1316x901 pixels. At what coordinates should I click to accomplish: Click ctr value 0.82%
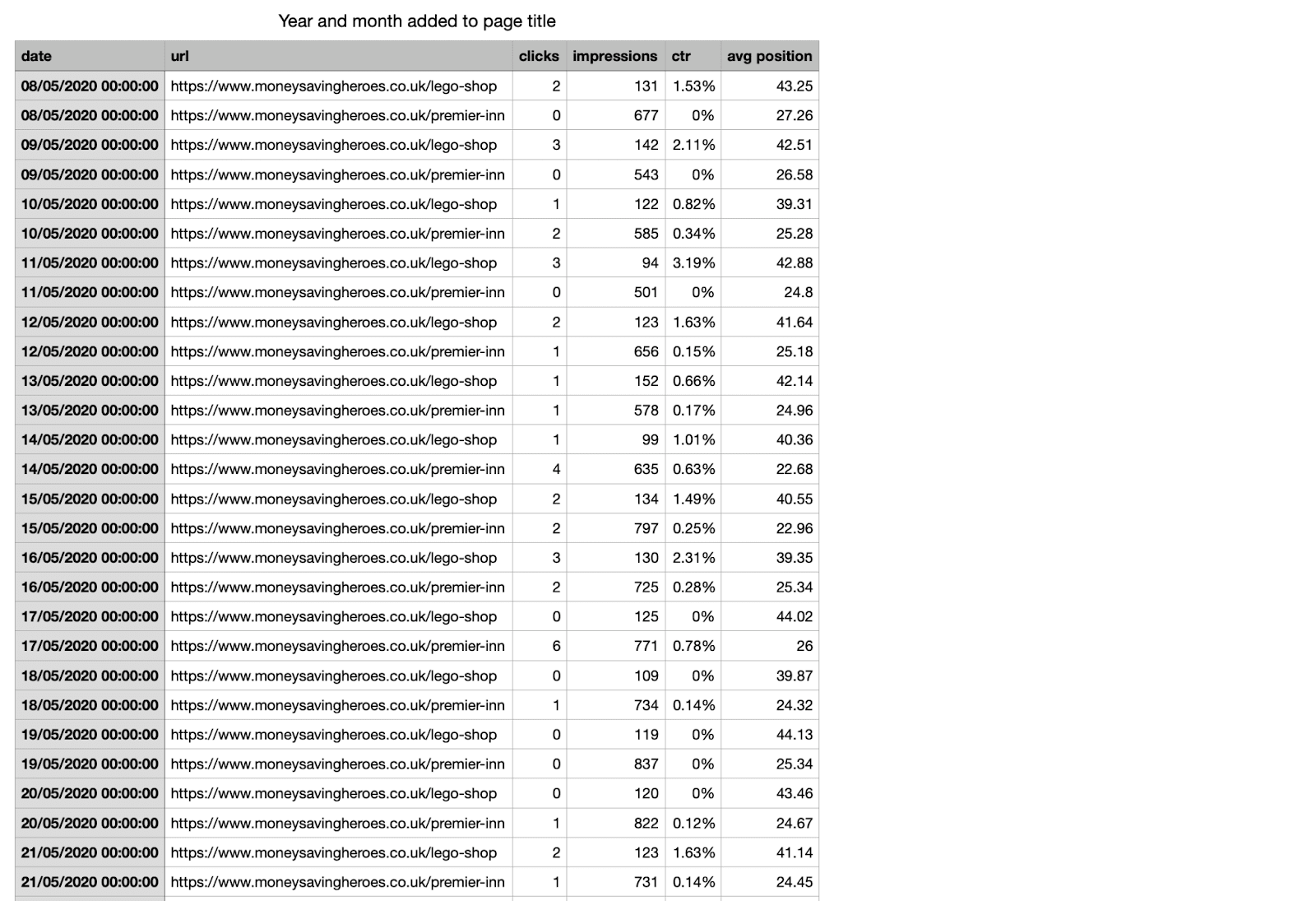coord(693,204)
